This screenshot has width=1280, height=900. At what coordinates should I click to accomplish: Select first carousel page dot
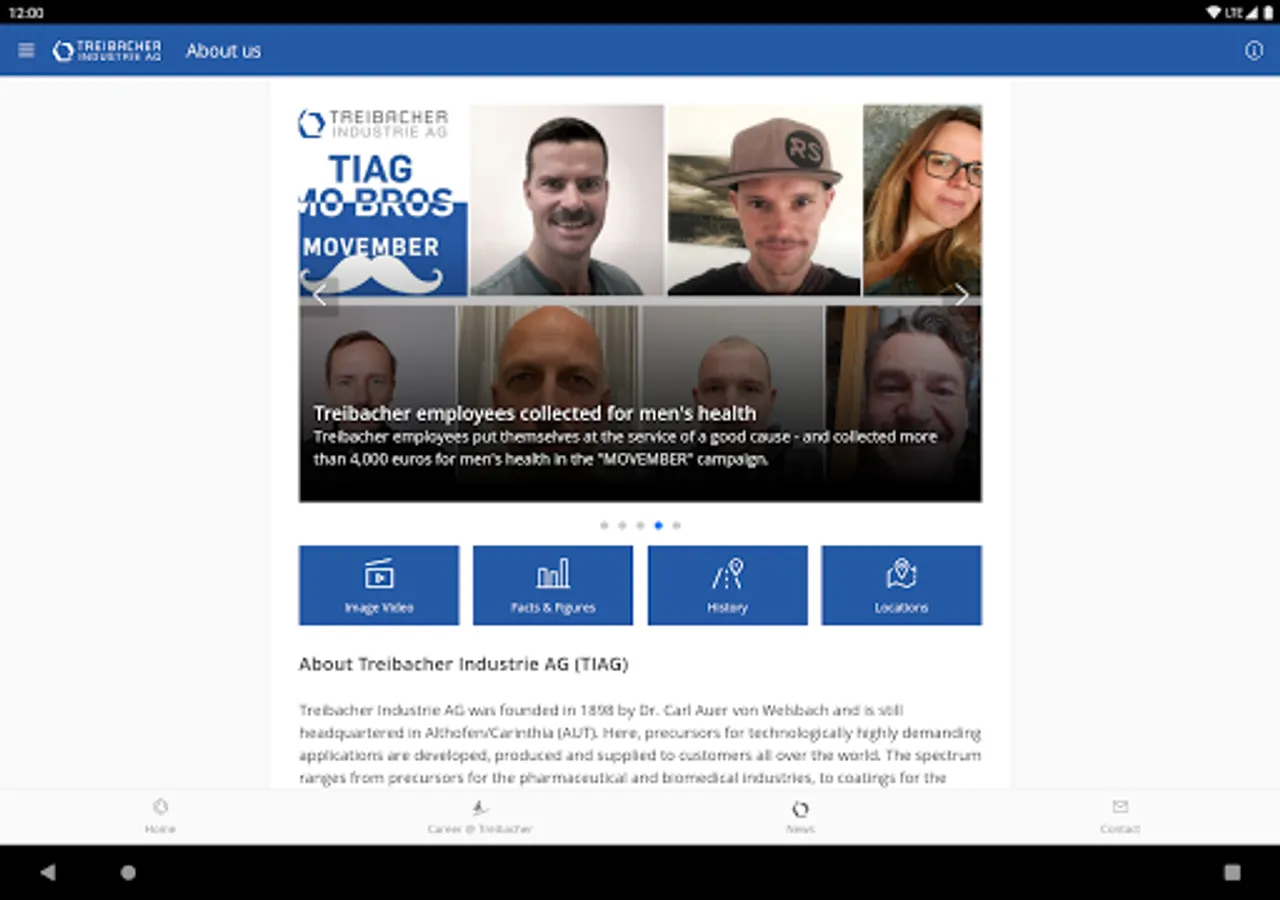(604, 525)
